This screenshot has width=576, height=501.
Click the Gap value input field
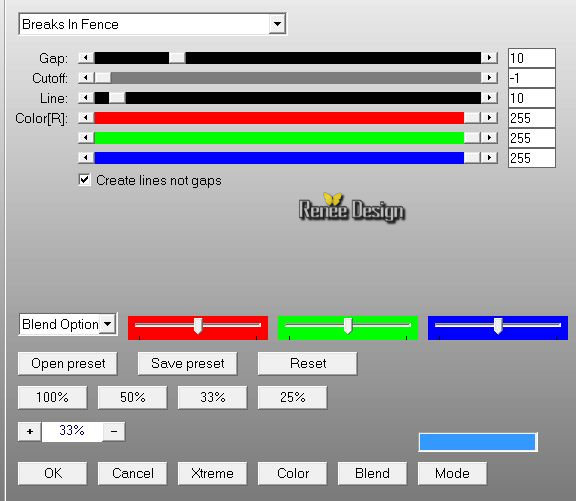click(x=532, y=58)
